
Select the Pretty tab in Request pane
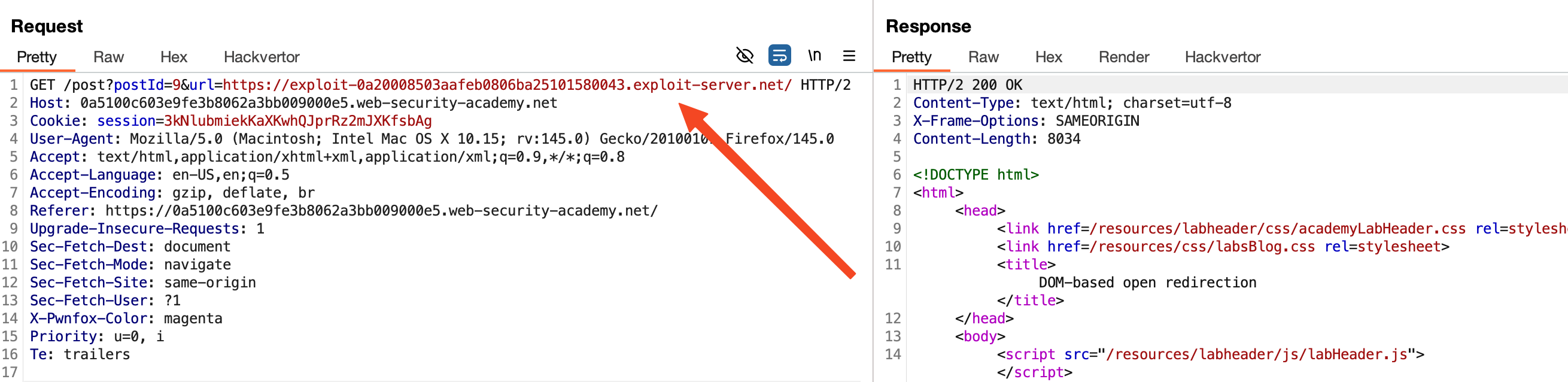coord(37,57)
